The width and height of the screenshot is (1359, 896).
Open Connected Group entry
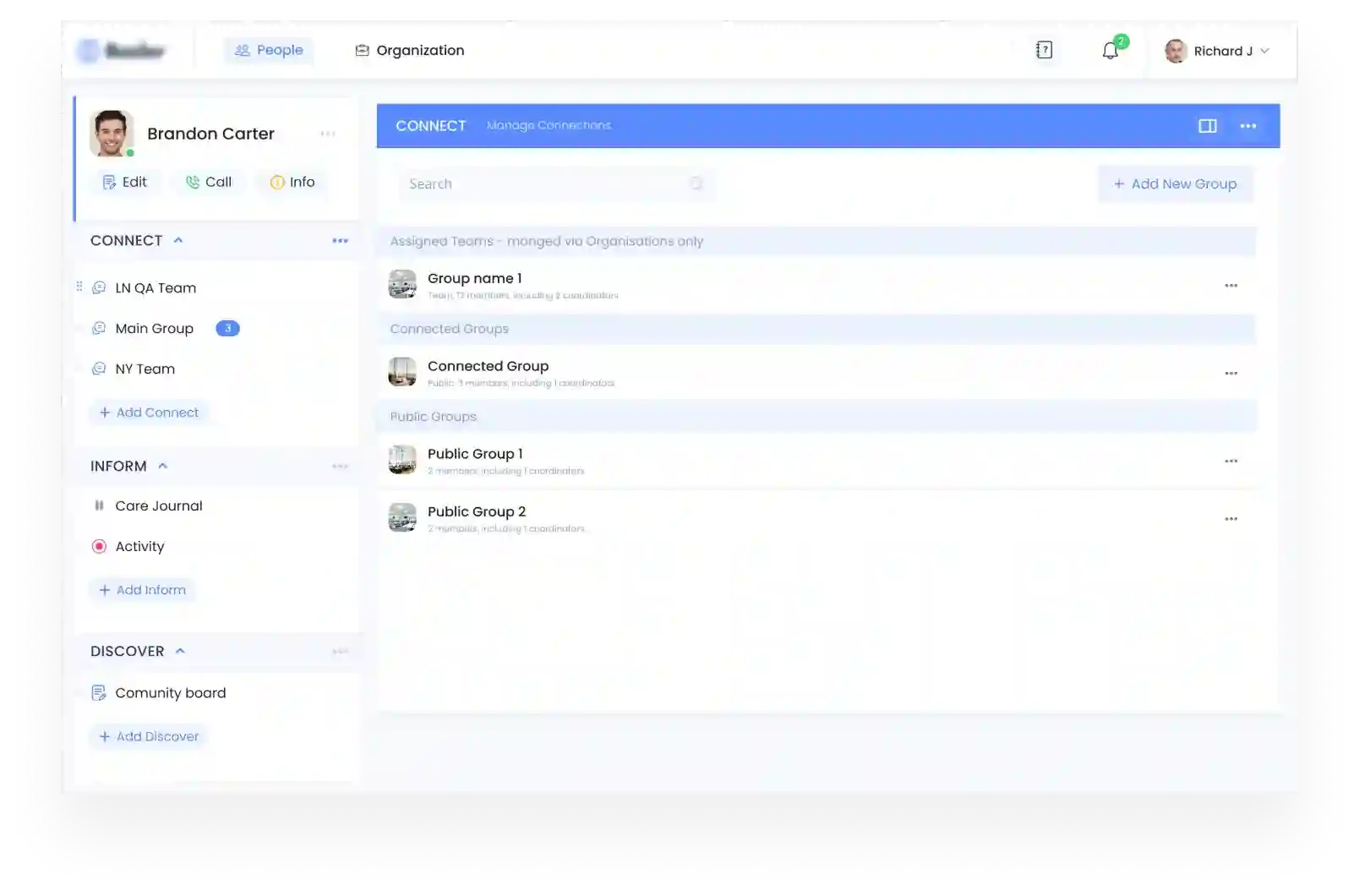pos(488,366)
